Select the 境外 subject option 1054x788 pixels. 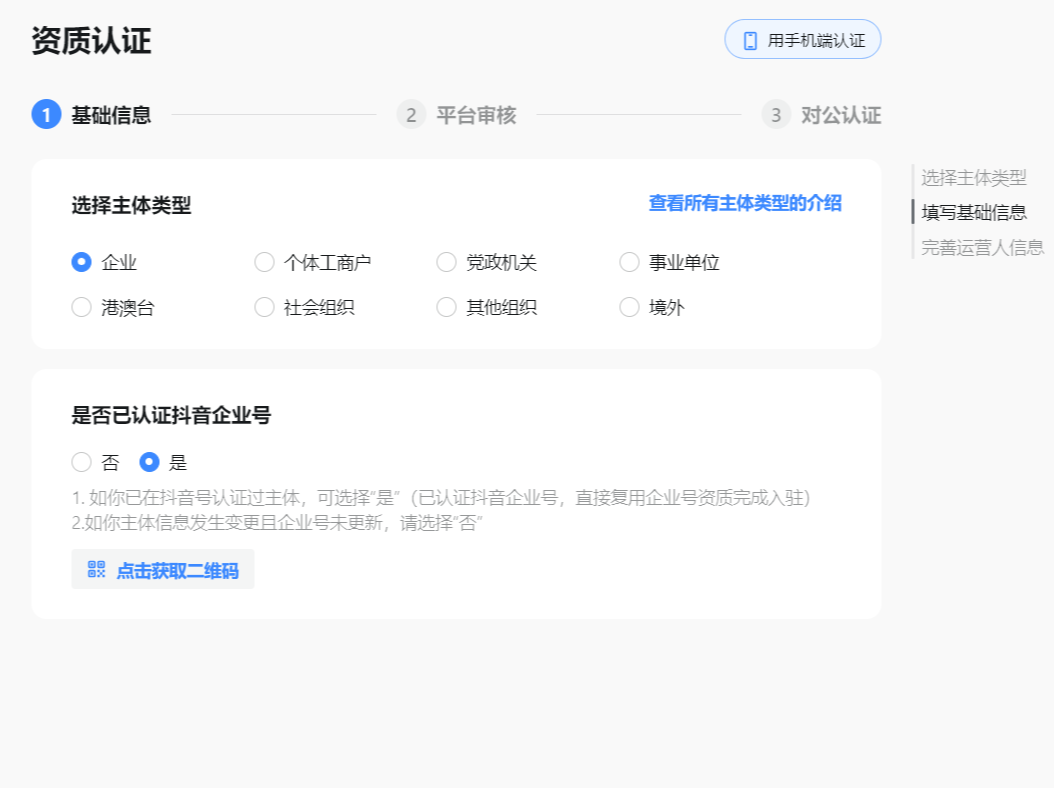click(629, 307)
